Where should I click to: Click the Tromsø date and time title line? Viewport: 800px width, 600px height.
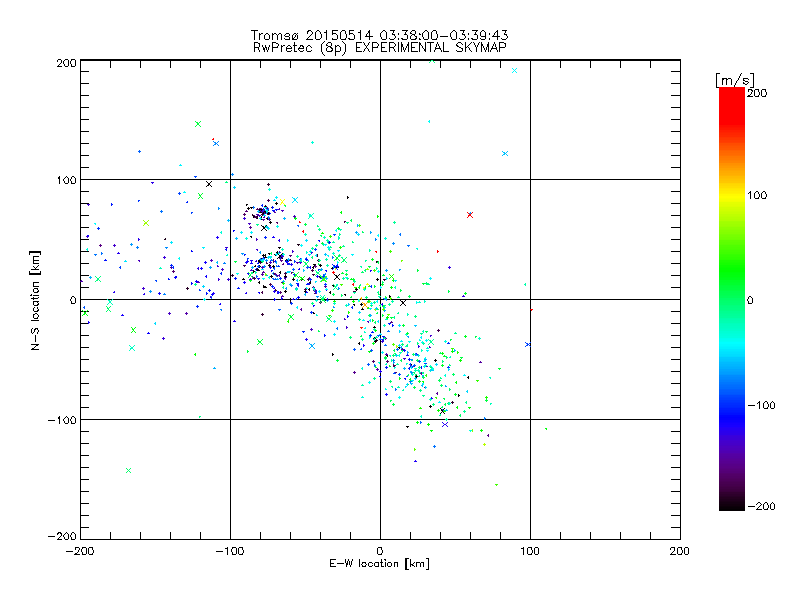pyautogui.click(x=380, y=35)
